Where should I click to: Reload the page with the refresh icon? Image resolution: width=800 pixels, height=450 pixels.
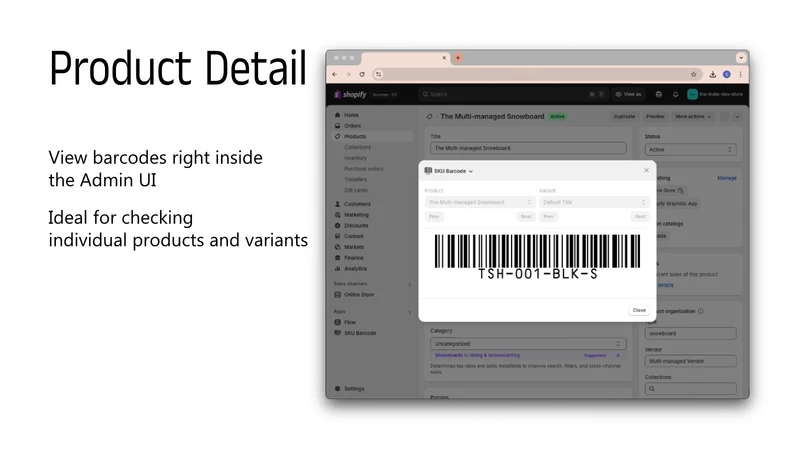pyautogui.click(x=362, y=74)
